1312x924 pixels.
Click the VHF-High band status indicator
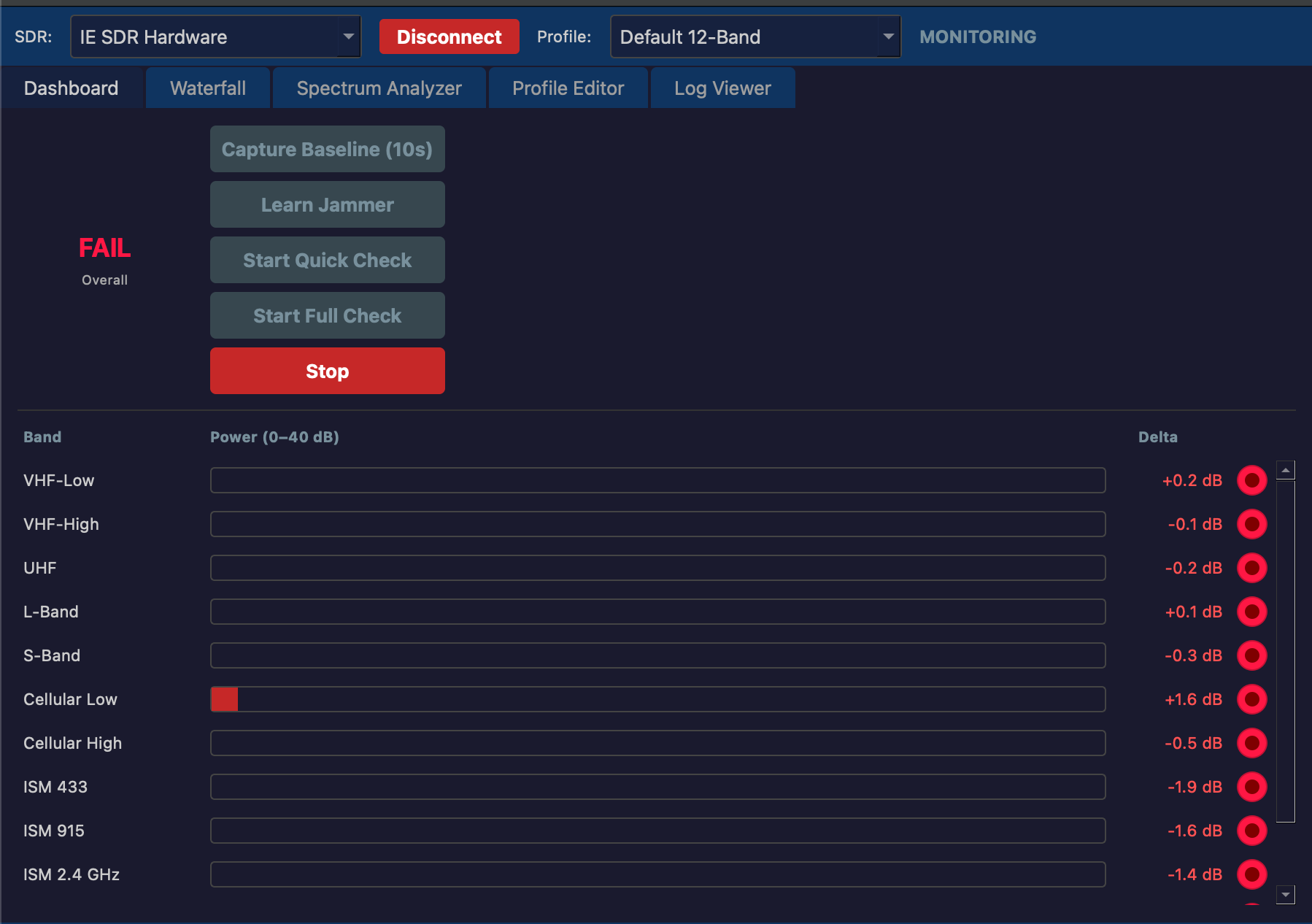pos(1253,524)
